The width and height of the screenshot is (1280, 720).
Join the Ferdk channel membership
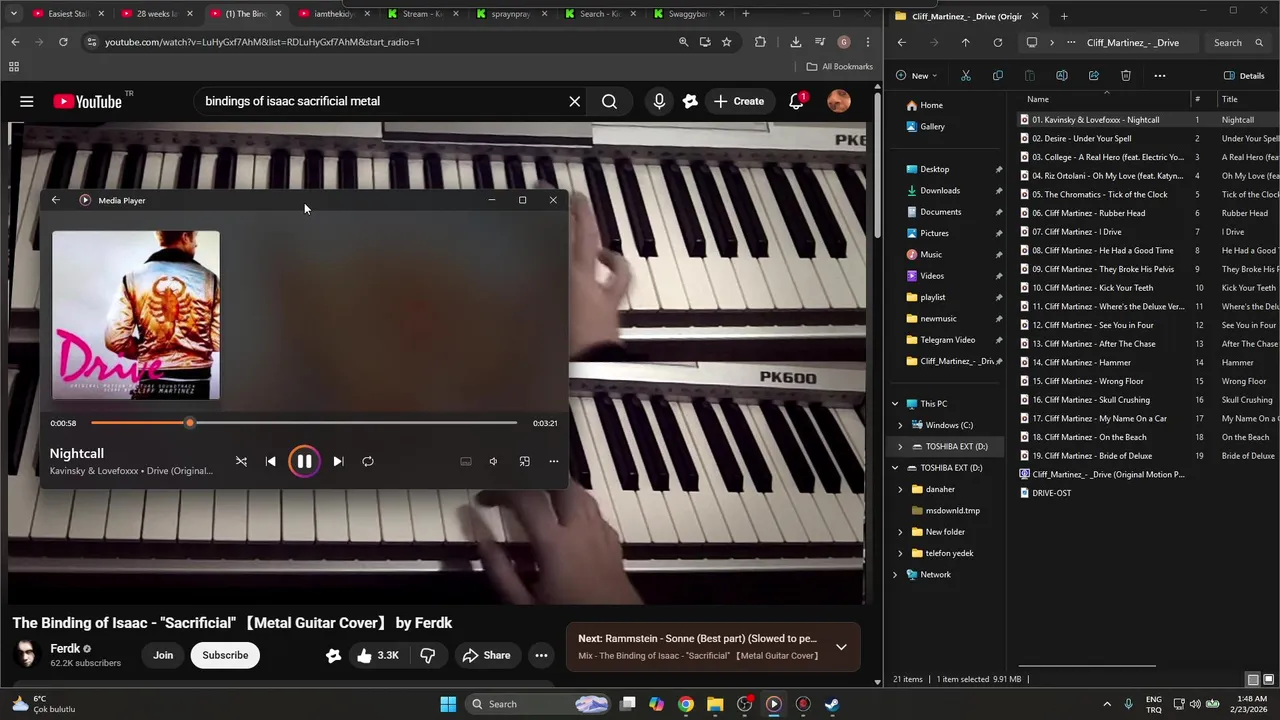[x=163, y=655]
